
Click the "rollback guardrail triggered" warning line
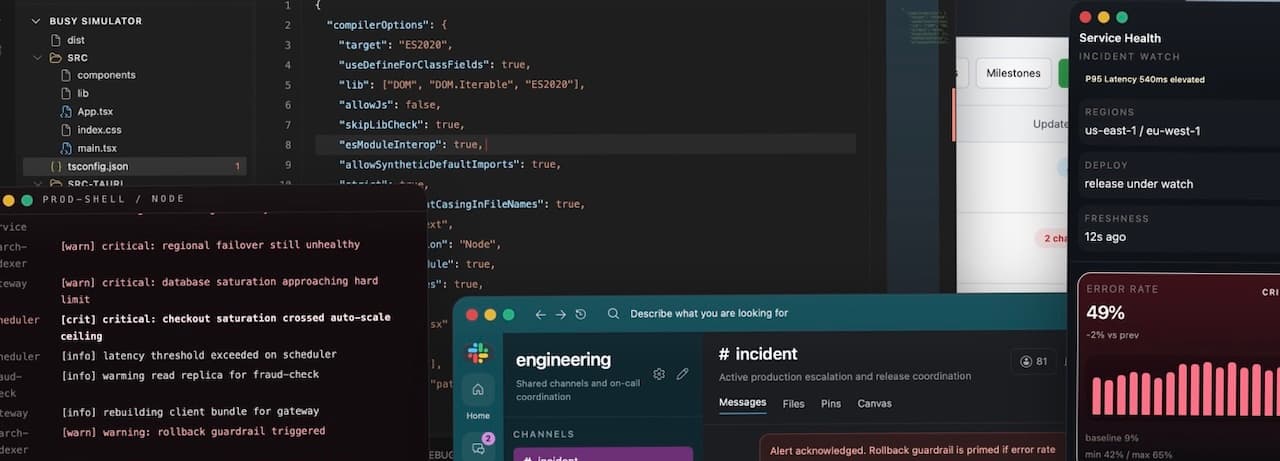(x=193, y=431)
